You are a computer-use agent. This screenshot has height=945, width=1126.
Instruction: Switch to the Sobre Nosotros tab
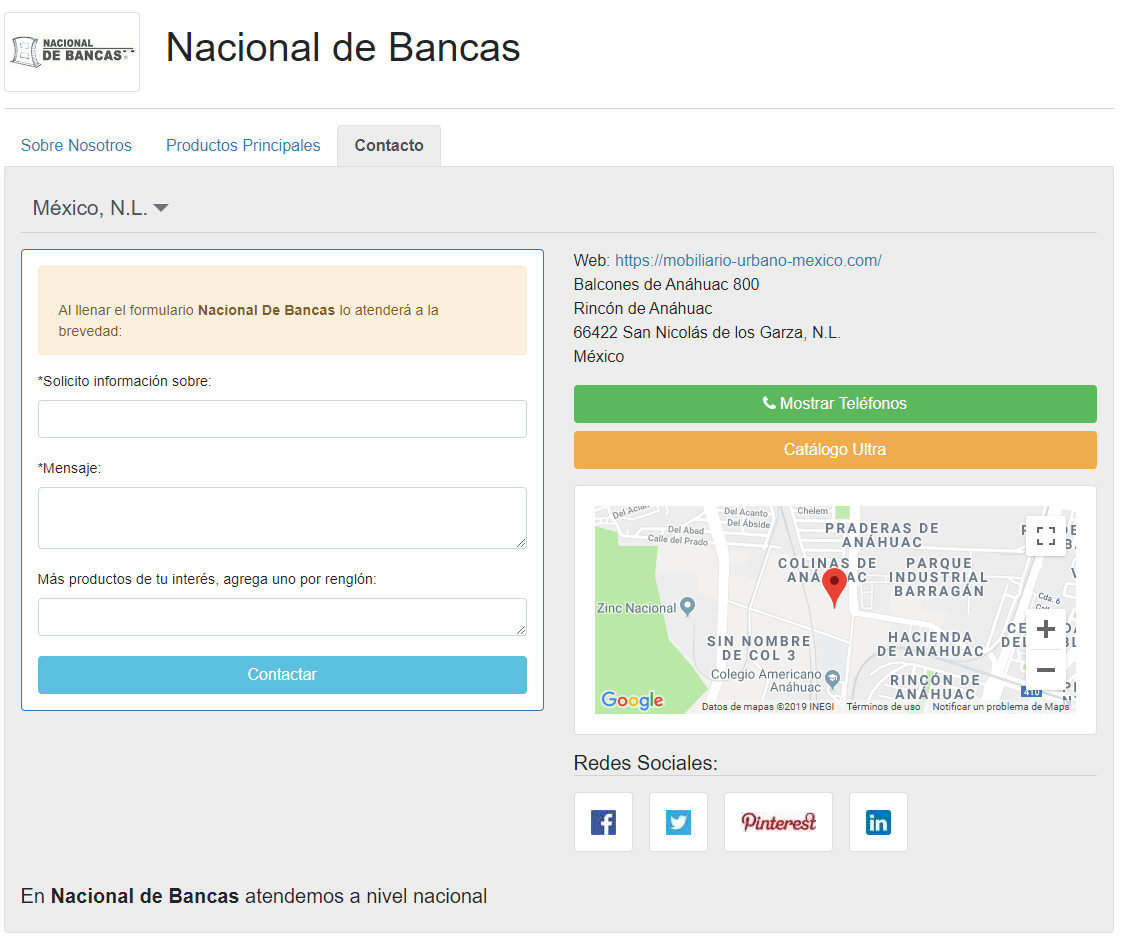[x=76, y=145]
